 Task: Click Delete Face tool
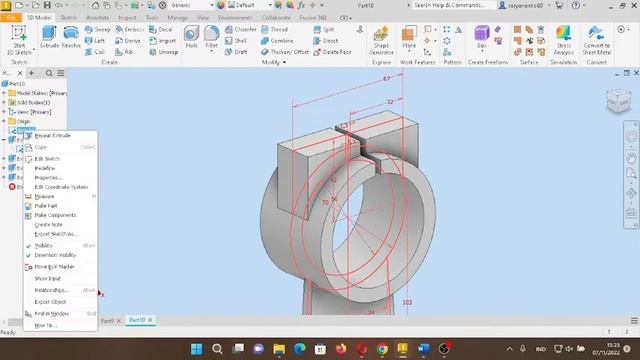[332, 52]
